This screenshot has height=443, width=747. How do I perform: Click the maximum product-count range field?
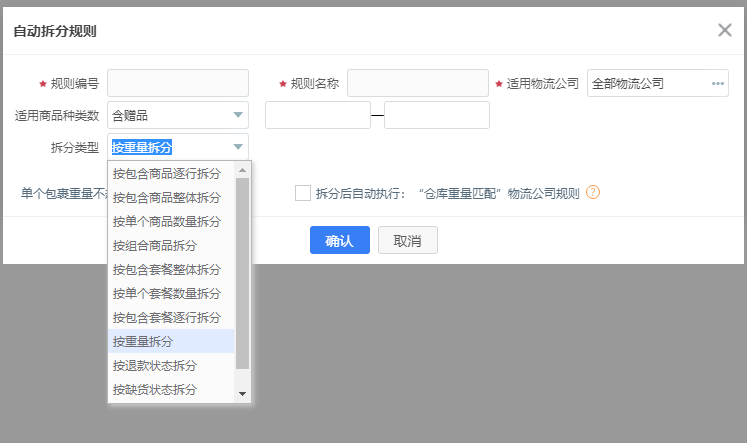[437, 115]
